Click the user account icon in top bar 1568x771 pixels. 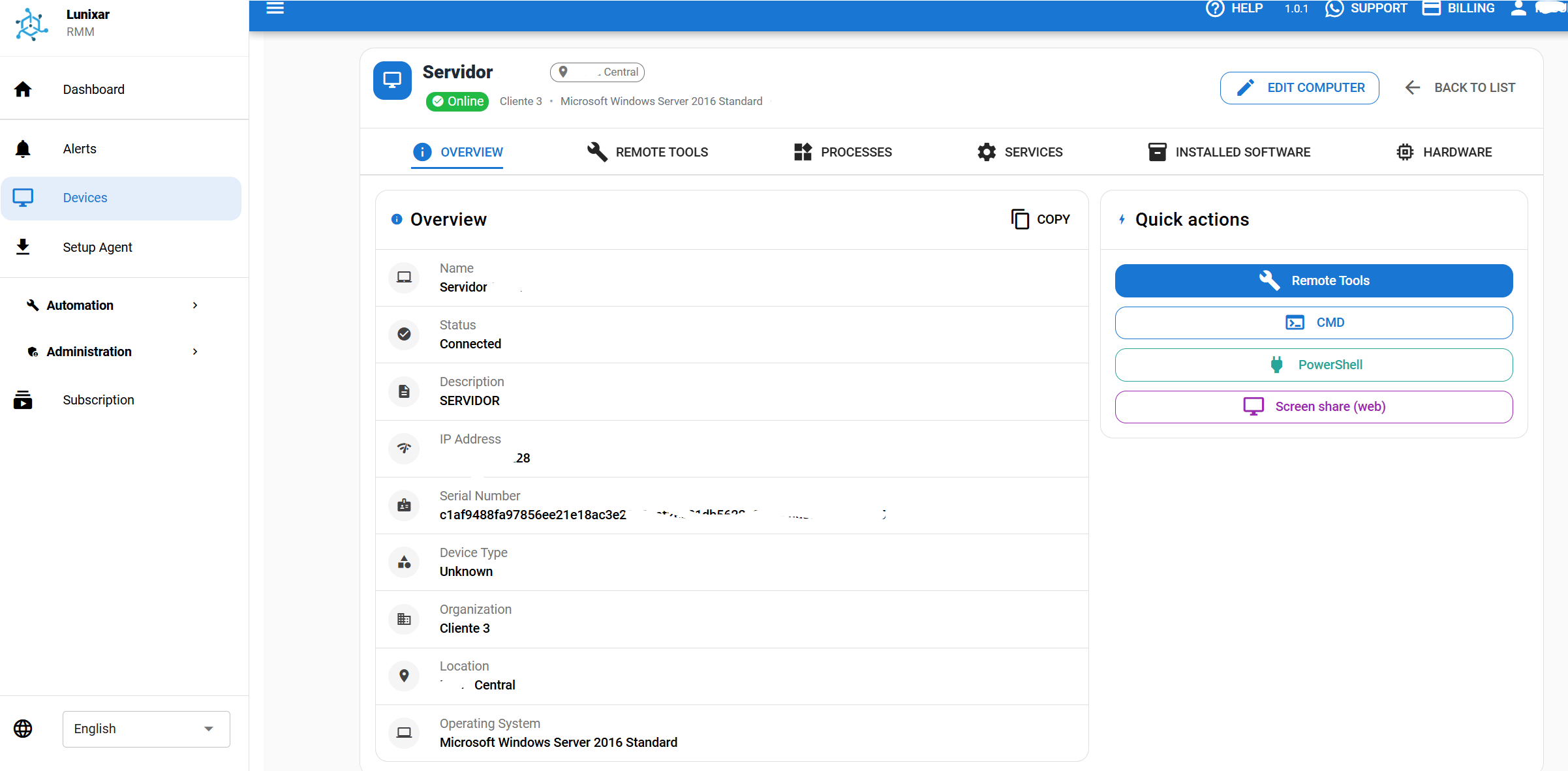click(1518, 8)
